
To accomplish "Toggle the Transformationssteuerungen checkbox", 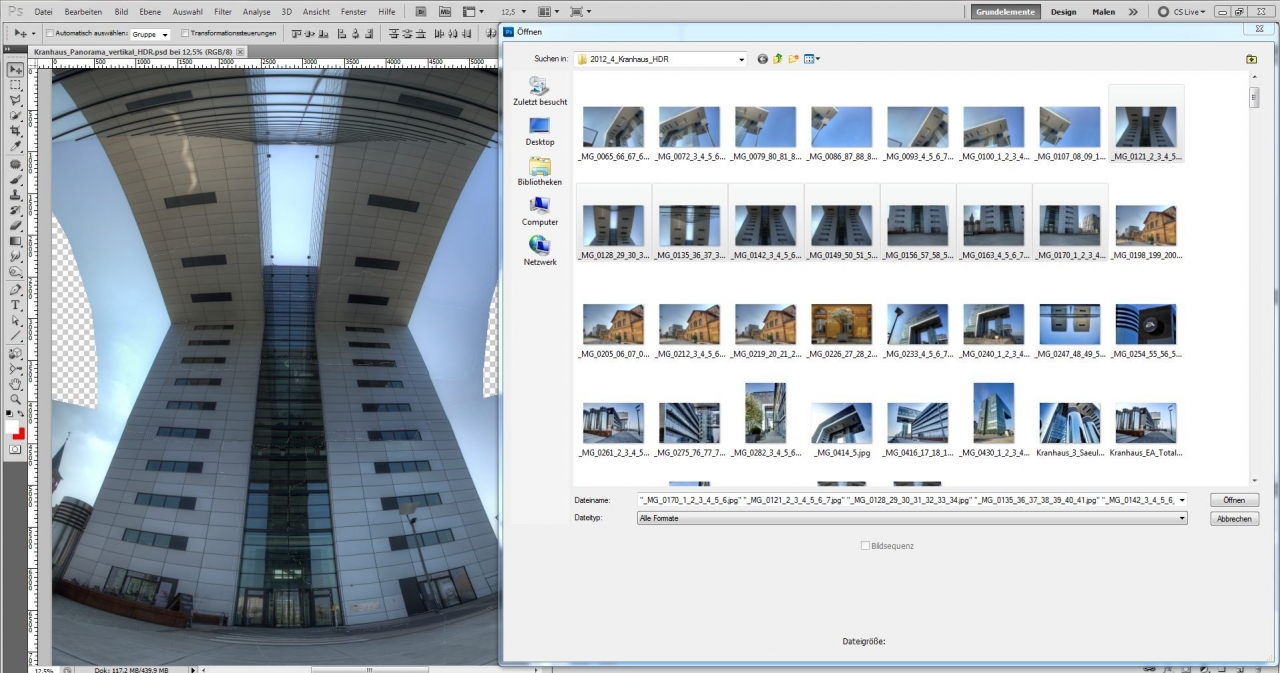I will pos(185,33).
